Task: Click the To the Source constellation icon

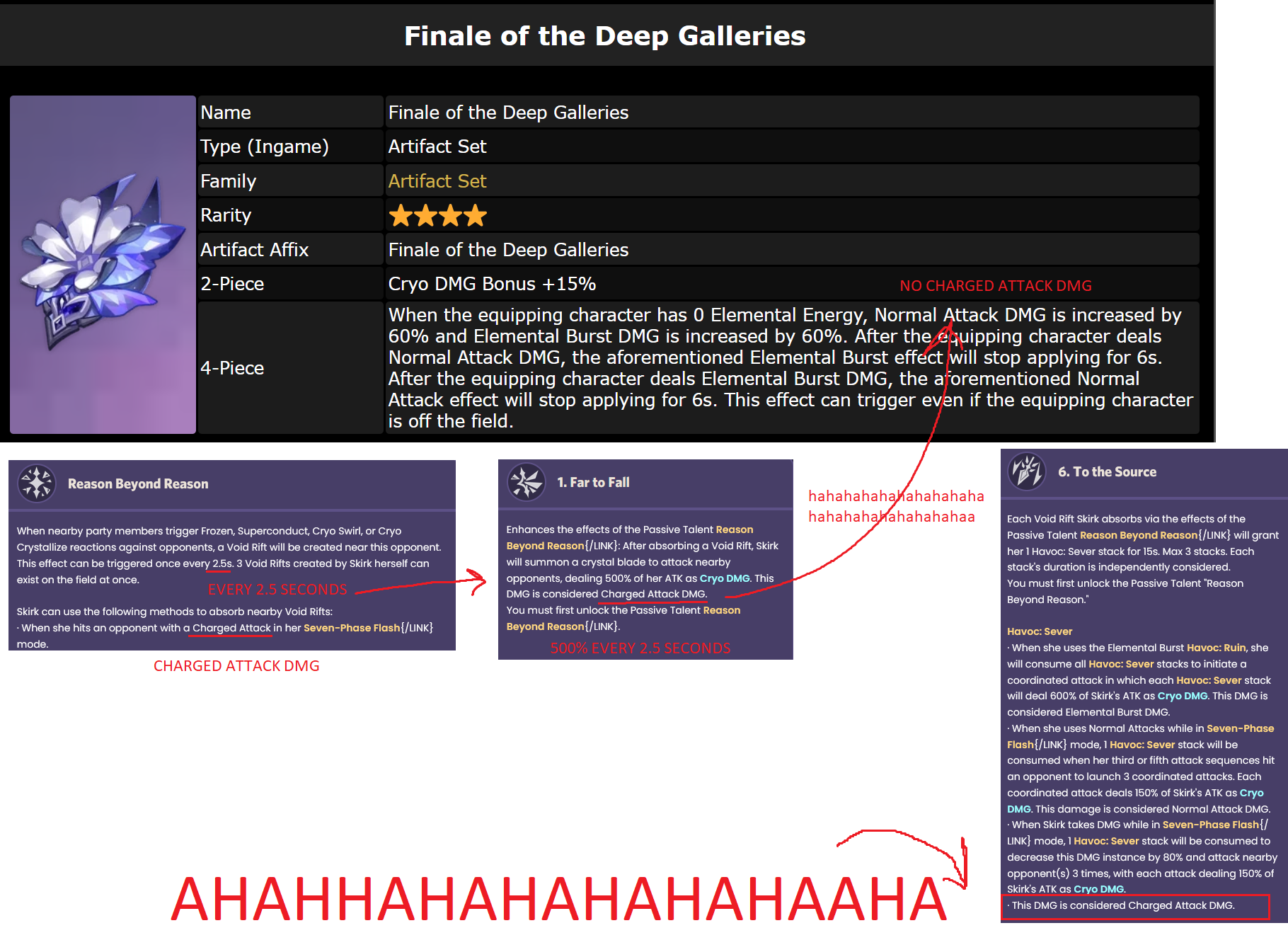Action: pos(1027,471)
